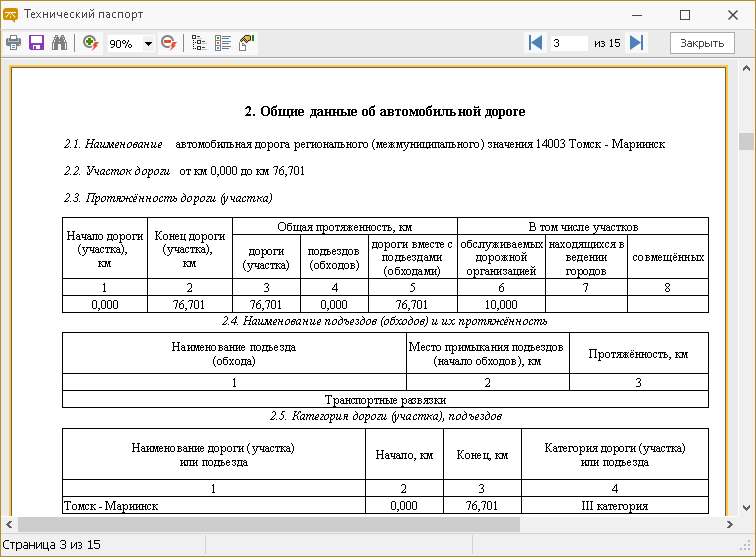The width and height of the screenshot is (756, 557).
Task: Open page settings icon
Action: point(246,43)
